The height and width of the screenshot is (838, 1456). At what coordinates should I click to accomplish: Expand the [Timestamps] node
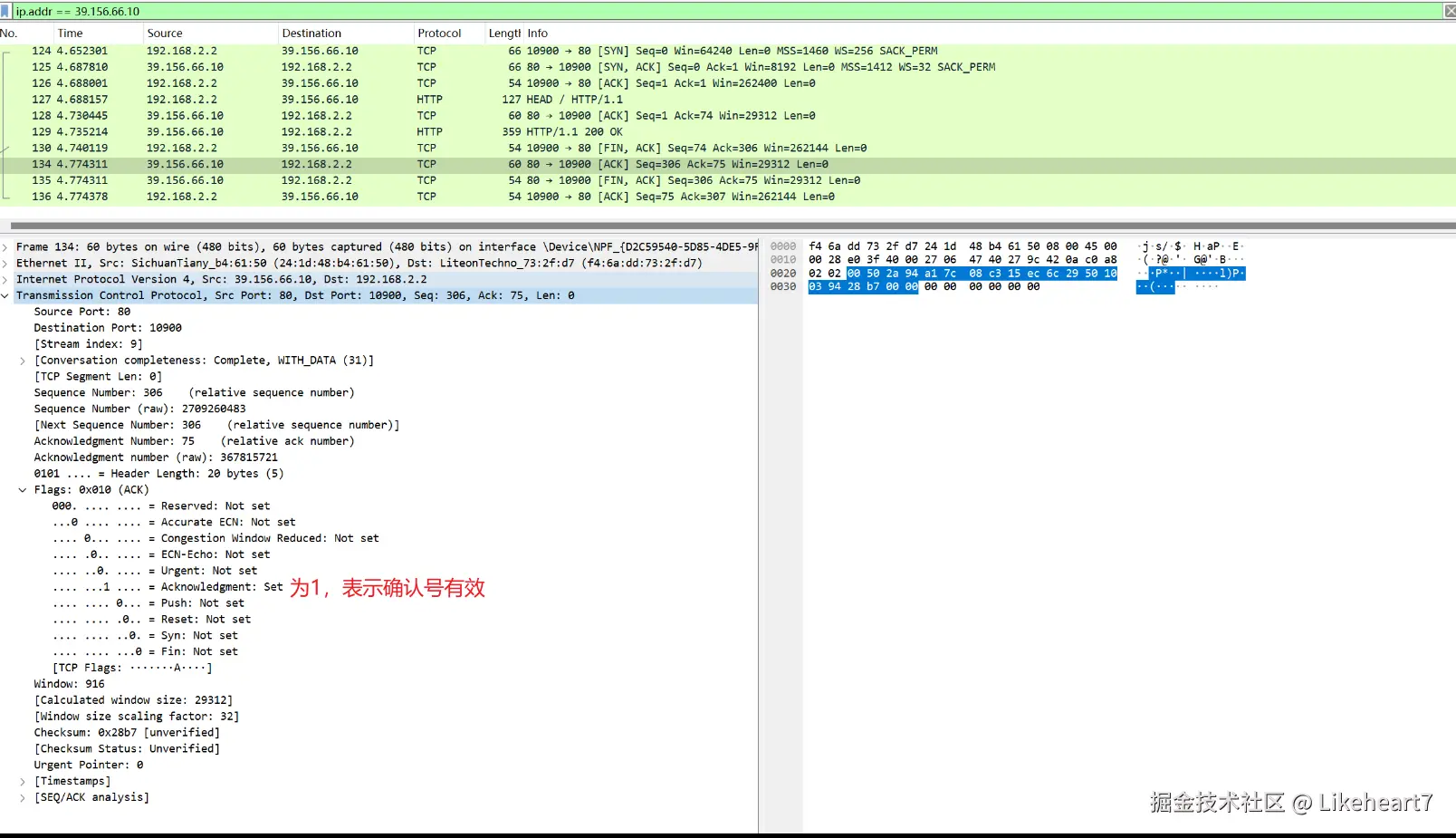[x=23, y=782]
